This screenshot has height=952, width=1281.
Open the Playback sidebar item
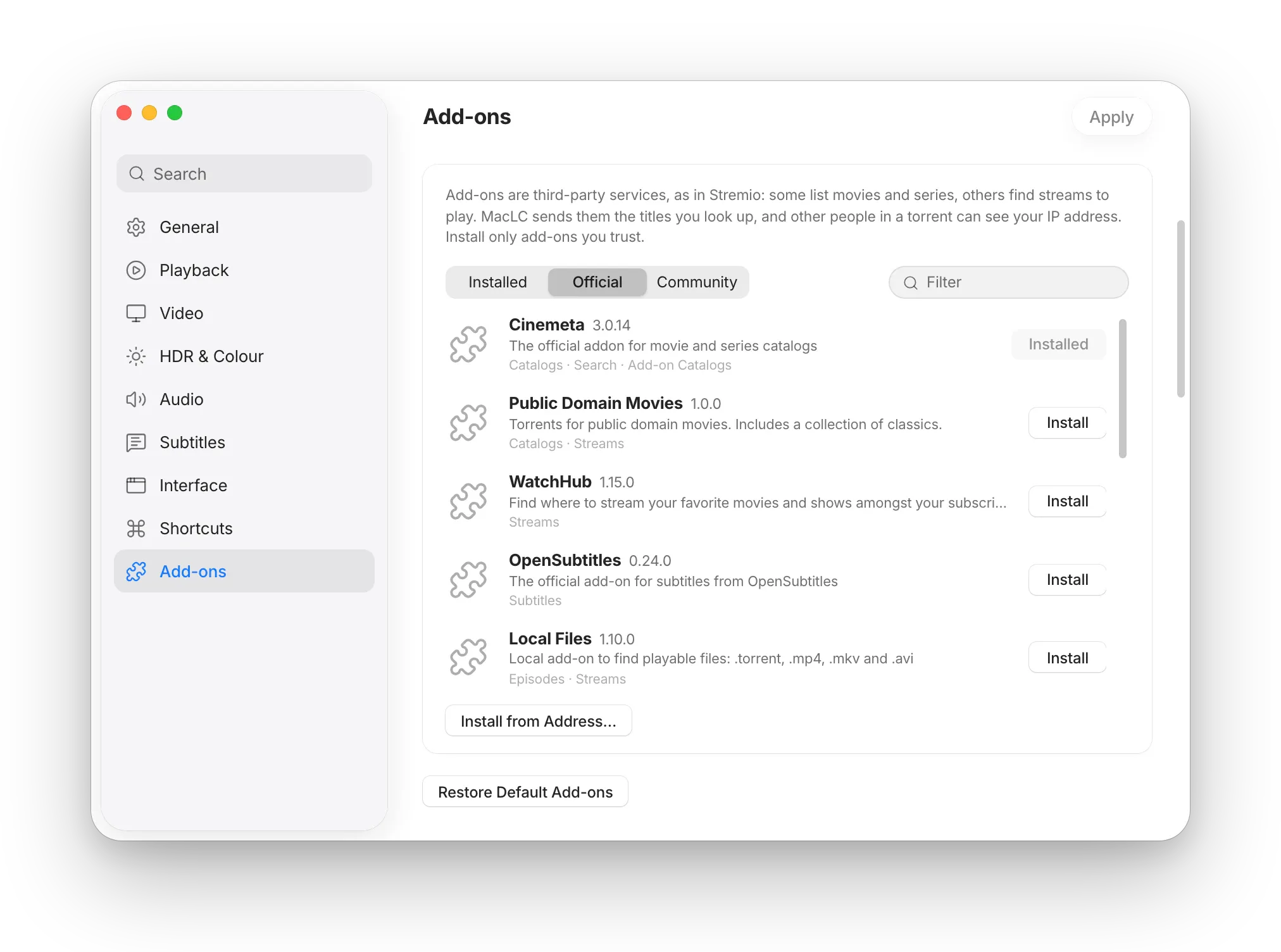[x=244, y=270]
